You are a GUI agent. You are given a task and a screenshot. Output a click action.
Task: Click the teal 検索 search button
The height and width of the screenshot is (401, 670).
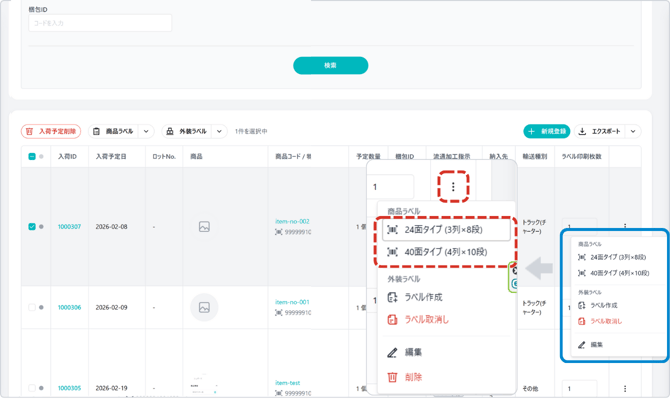click(x=330, y=65)
